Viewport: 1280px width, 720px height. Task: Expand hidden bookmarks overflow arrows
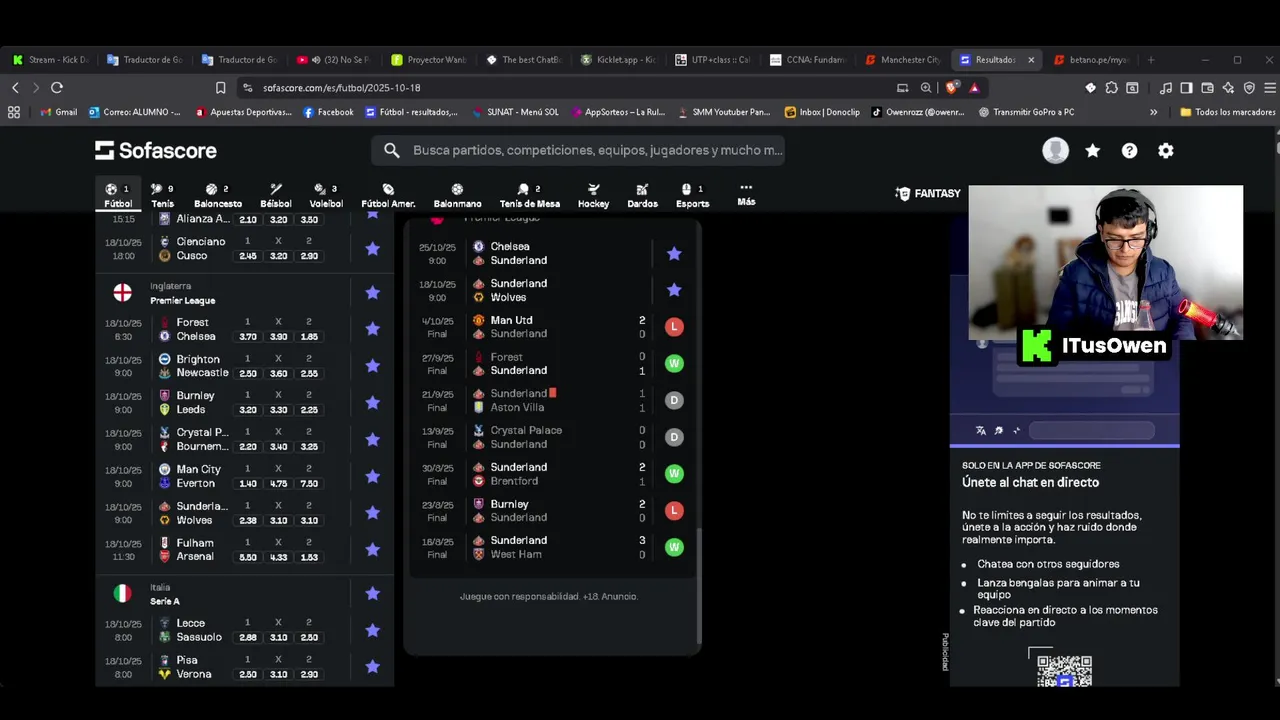pyautogui.click(x=1153, y=112)
